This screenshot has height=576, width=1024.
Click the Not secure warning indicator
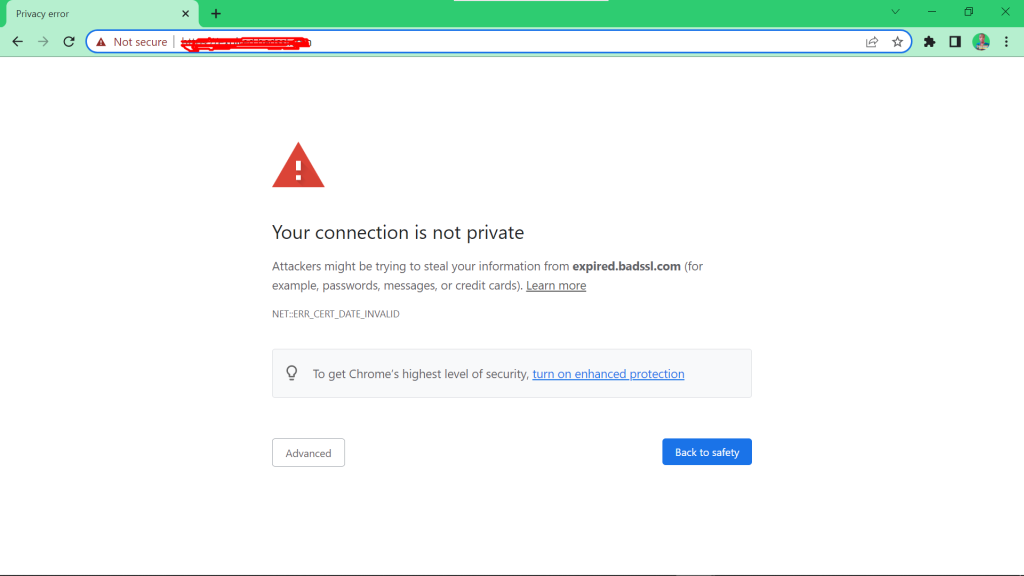coord(132,42)
